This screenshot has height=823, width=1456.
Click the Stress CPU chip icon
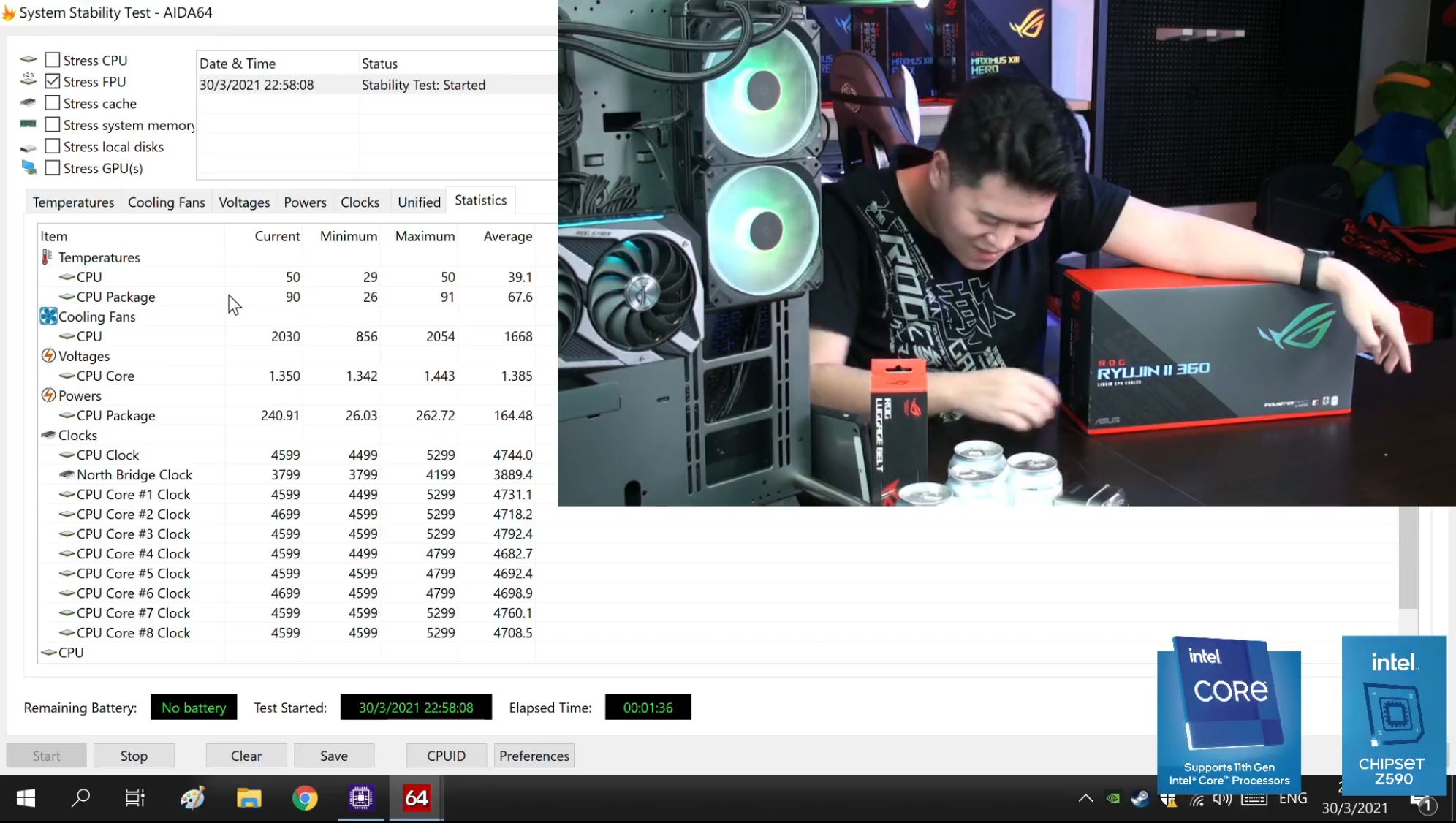29,59
